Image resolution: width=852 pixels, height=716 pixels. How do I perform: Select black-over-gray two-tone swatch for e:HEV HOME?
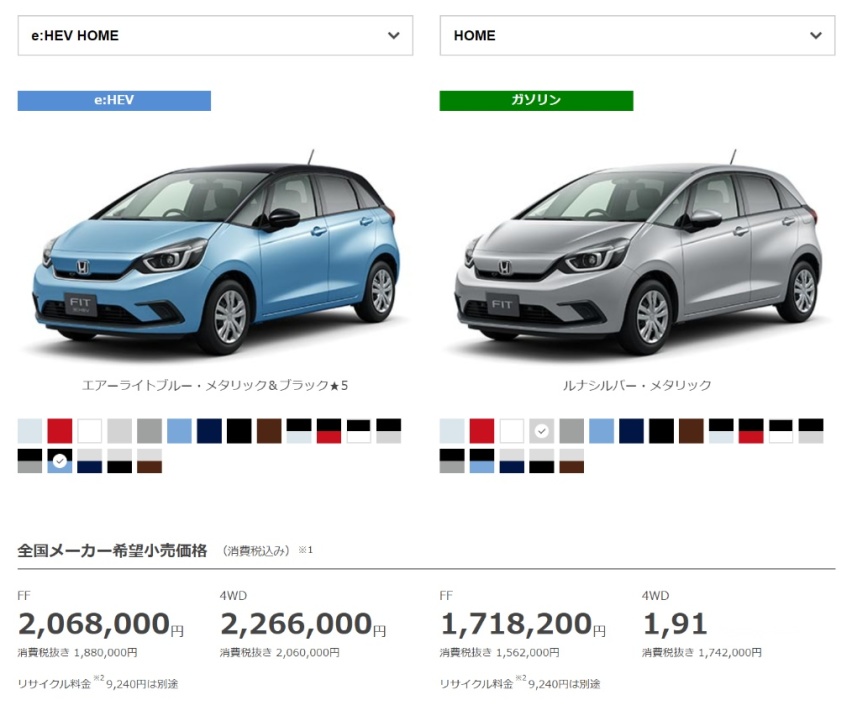(x=30, y=461)
